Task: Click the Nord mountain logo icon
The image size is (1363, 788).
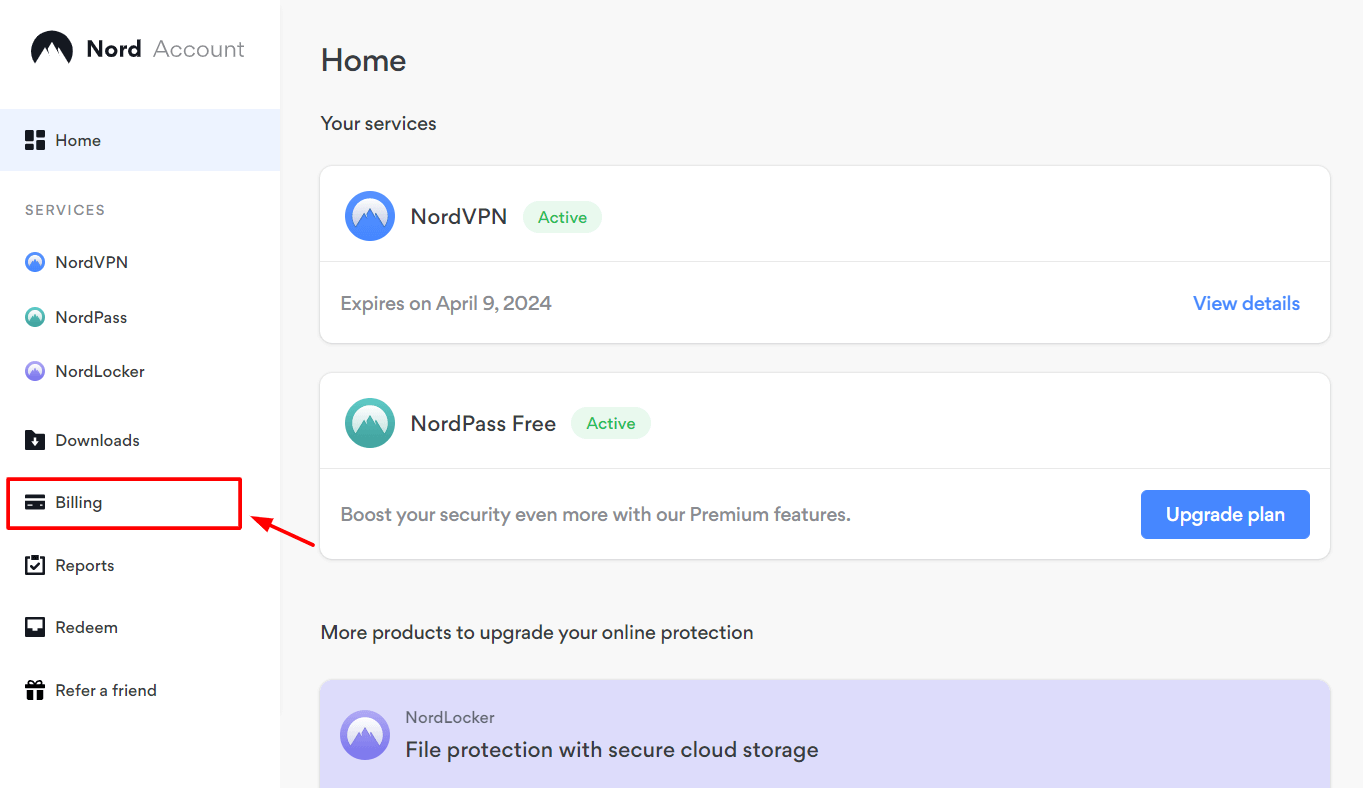Action: (51, 48)
